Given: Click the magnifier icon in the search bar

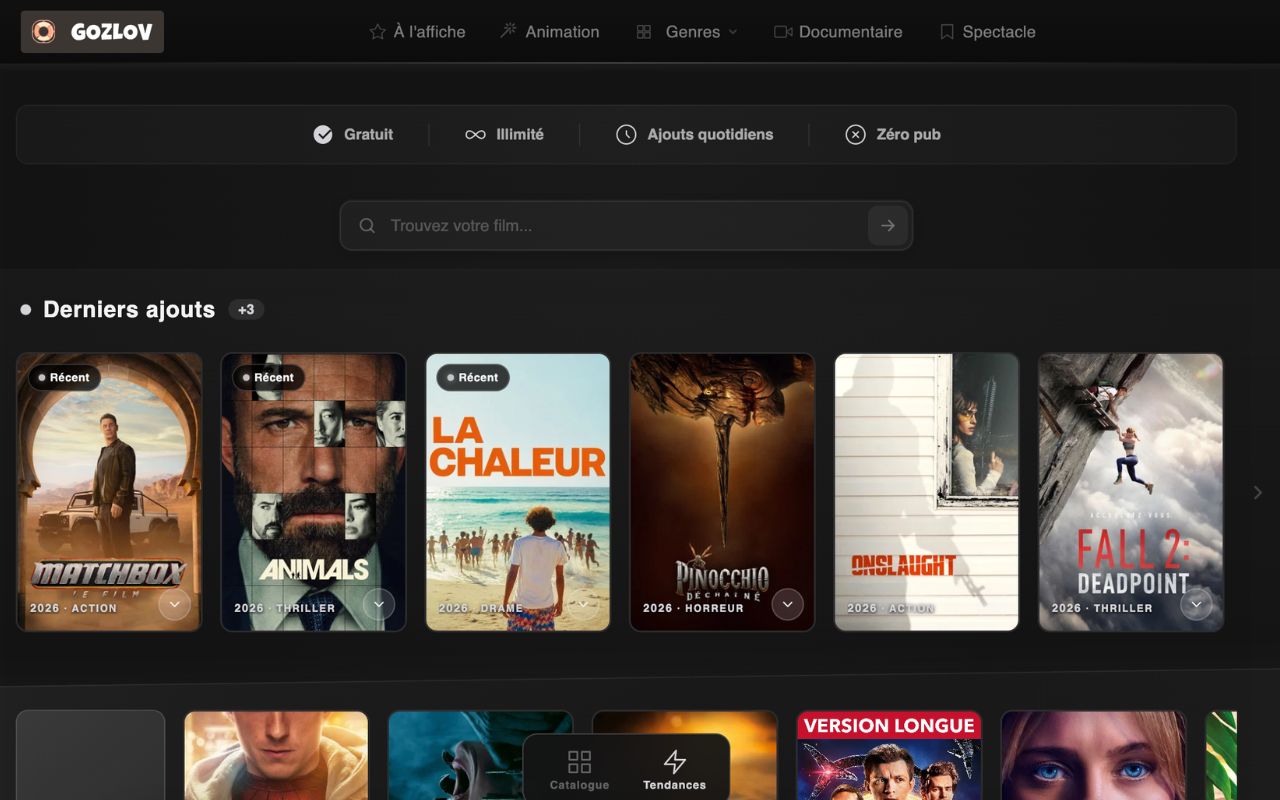Looking at the screenshot, I should (x=368, y=226).
